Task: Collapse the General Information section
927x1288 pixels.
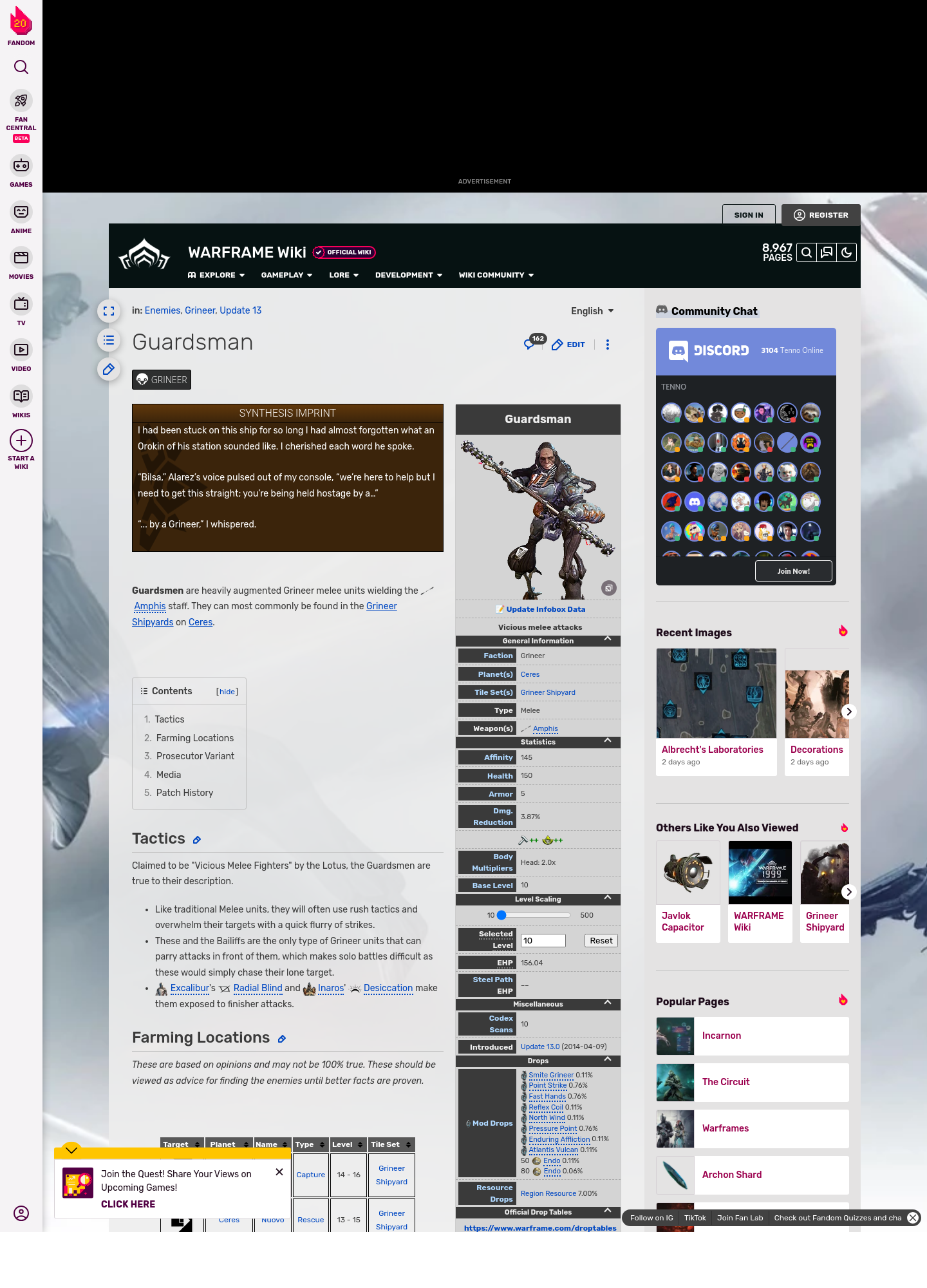Action: (607, 639)
